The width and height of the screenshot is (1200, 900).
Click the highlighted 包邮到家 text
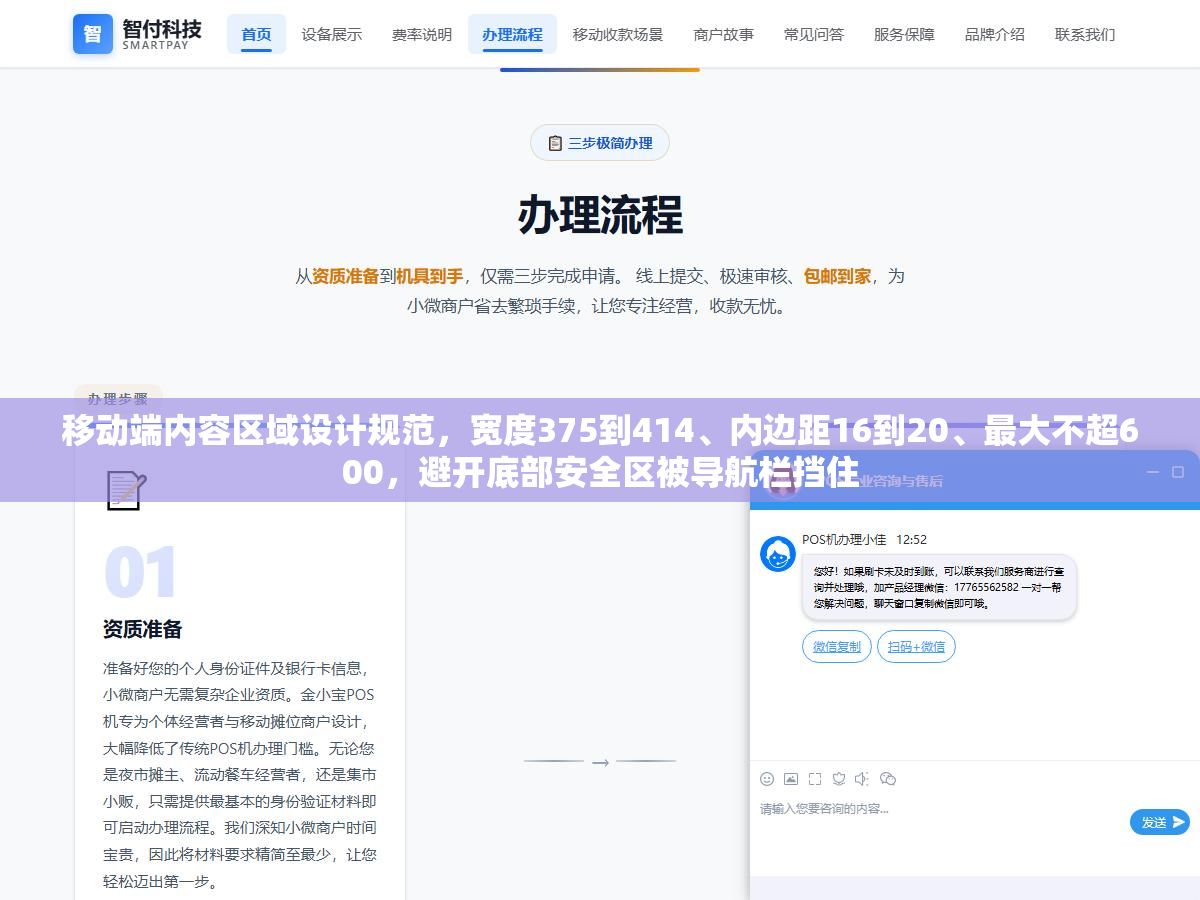[837, 276]
